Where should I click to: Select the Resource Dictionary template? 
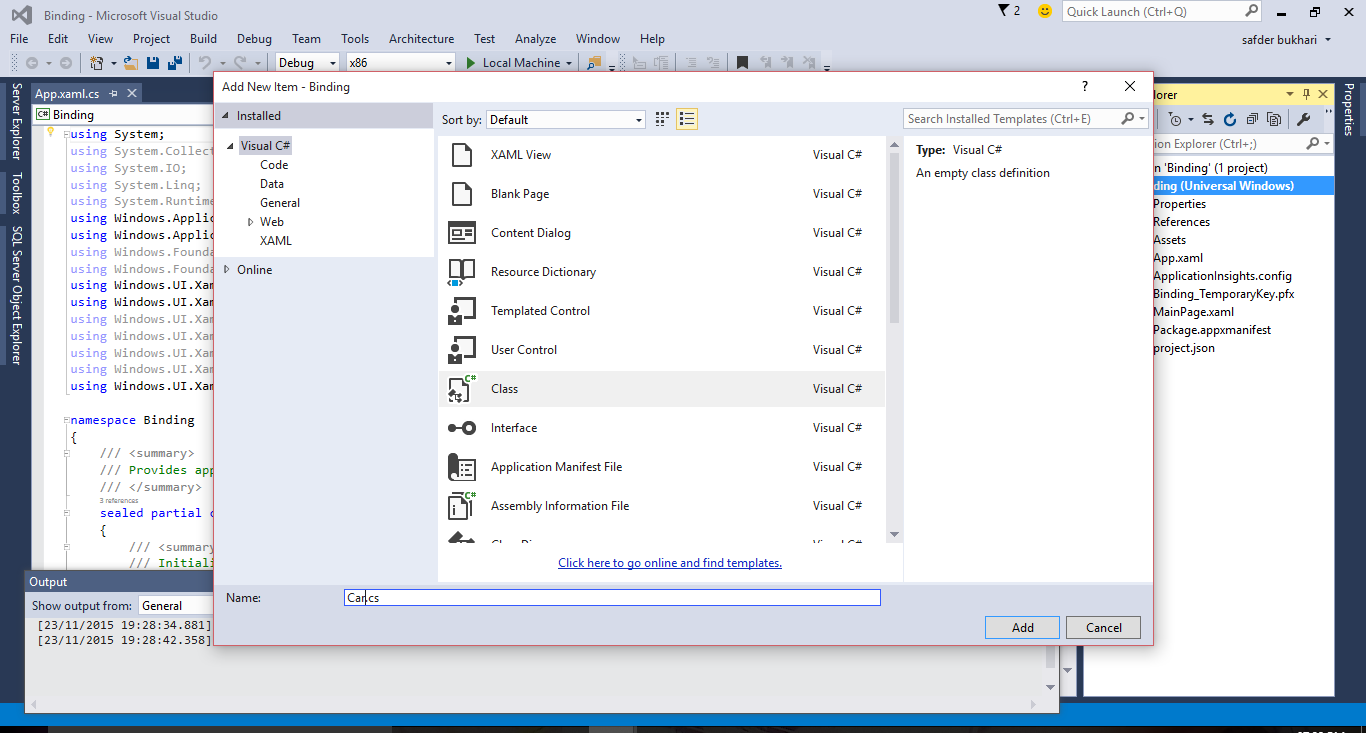tap(662, 272)
